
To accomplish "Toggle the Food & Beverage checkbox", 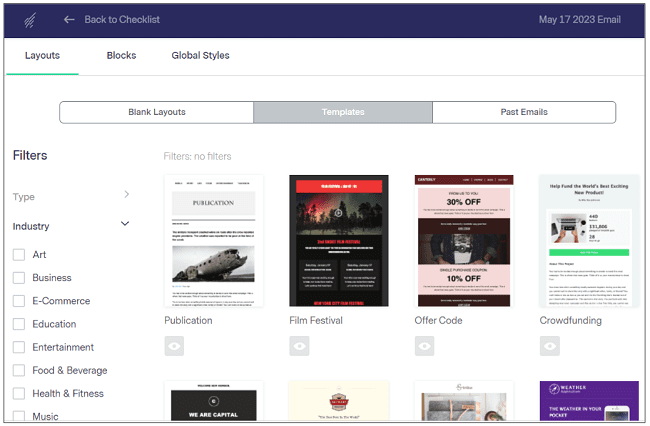I will [19, 370].
